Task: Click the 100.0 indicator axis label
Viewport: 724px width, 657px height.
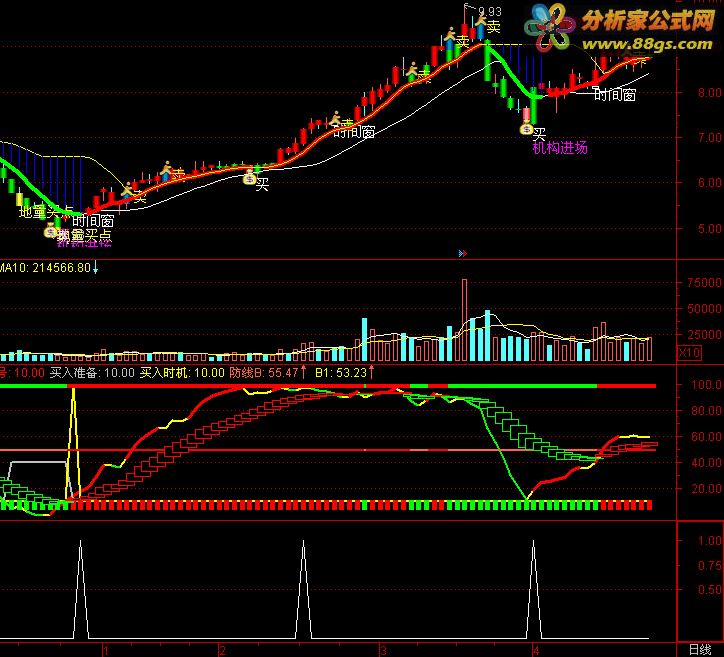Action: (x=706, y=385)
